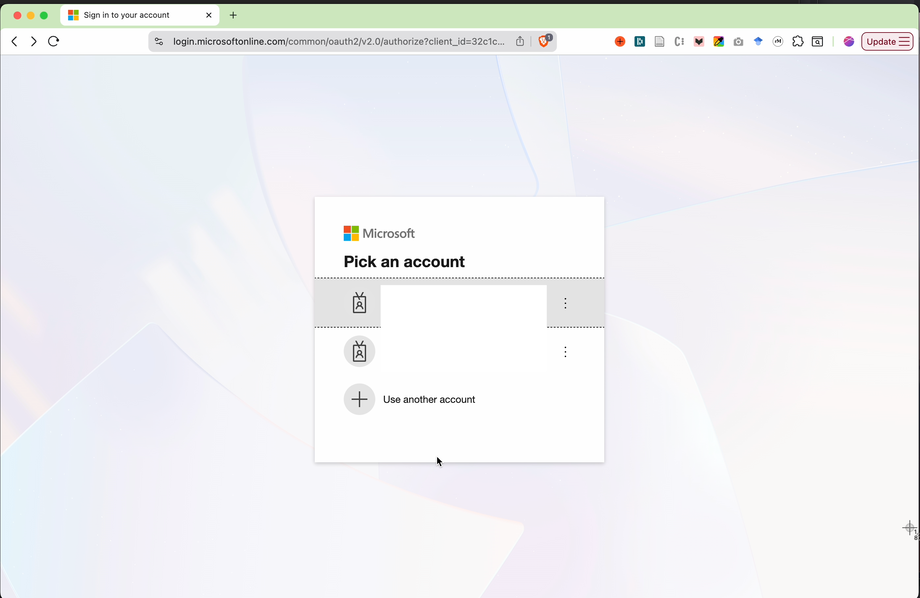Open the search-in-window icon near the extensions
Screen dimensions: 920x598
(x=817, y=41)
